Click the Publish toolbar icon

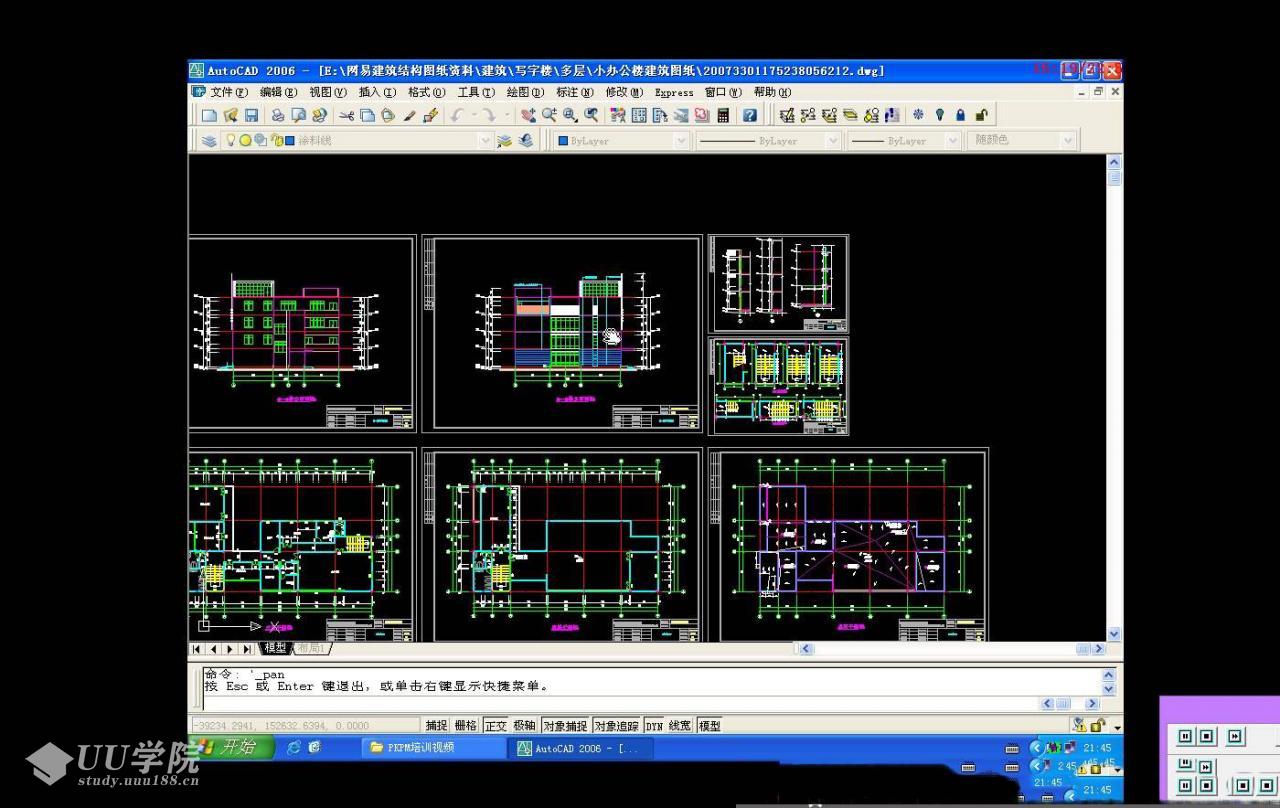(x=319, y=116)
